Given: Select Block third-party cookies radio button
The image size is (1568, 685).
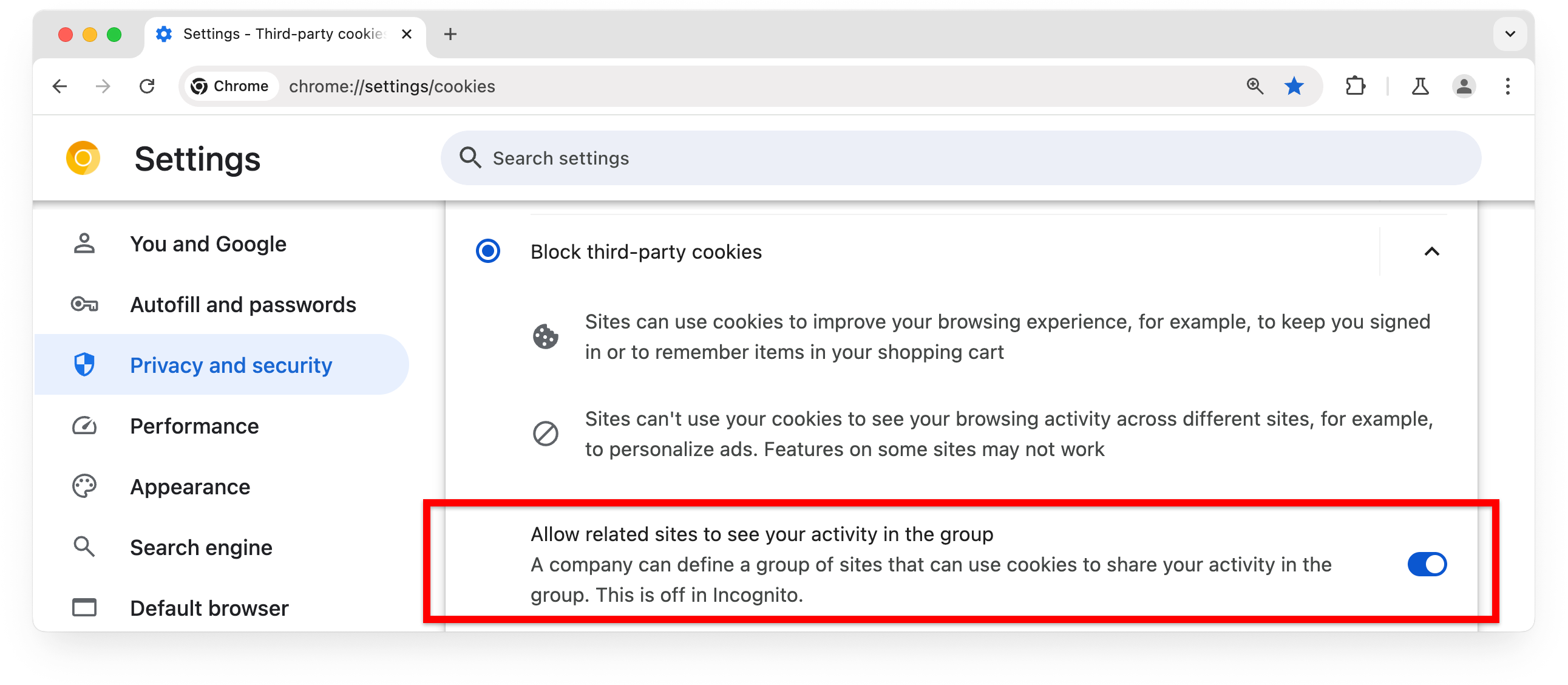Looking at the screenshot, I should (x=489, y=252).
